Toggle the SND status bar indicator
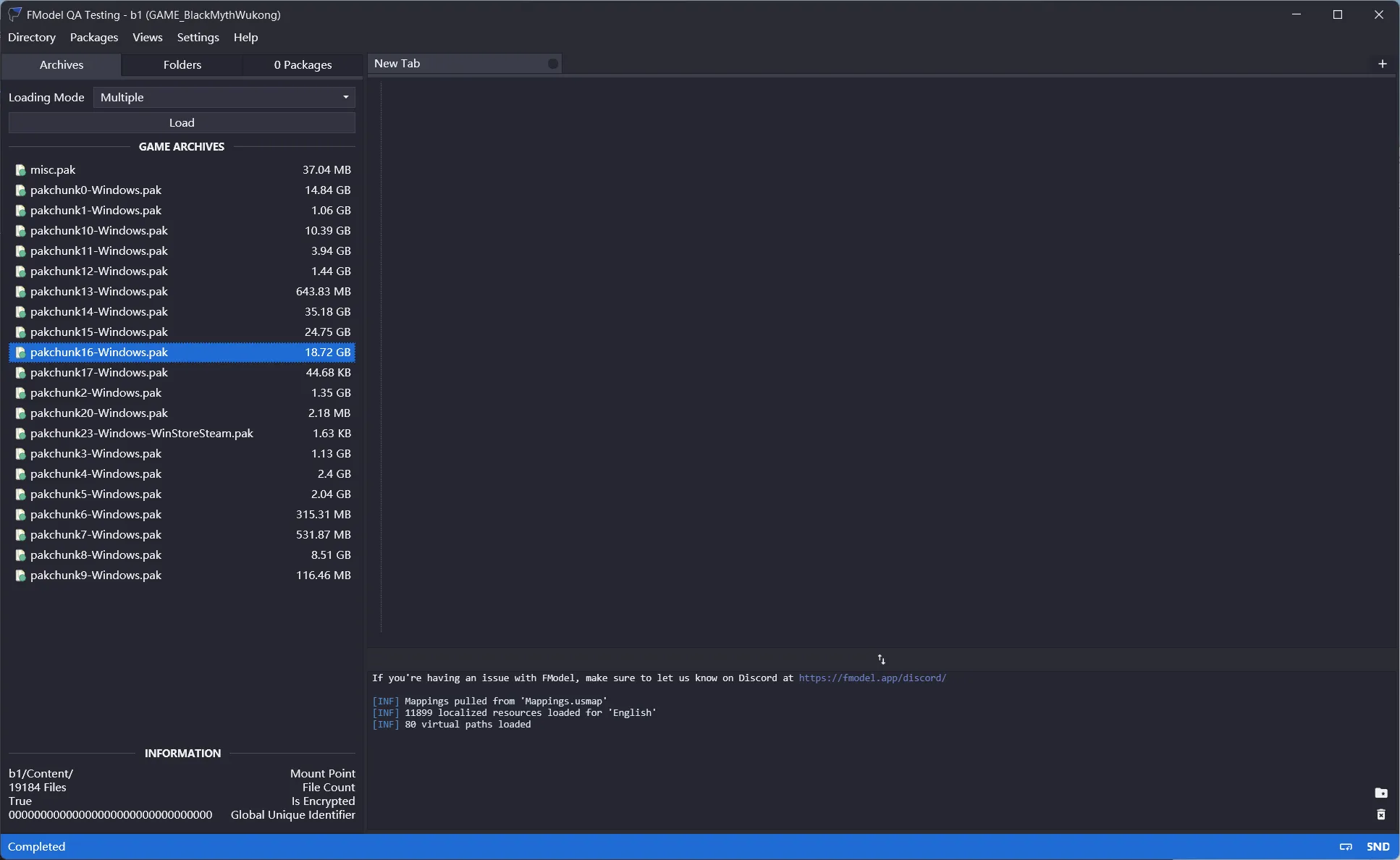The height and width of the screenshot is (860, 1400). [1378, 846]
